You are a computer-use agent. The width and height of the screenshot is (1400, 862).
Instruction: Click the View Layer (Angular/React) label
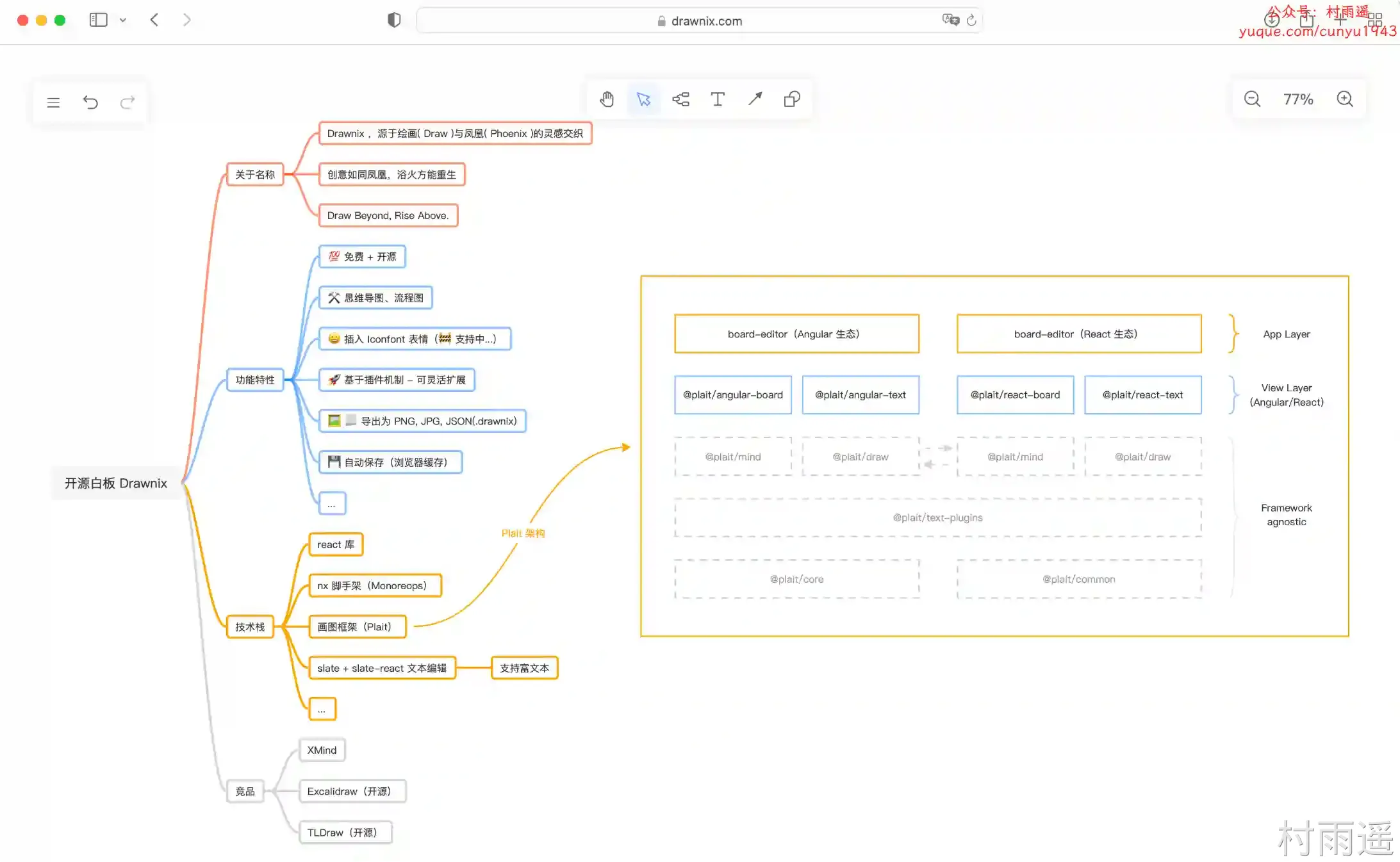point(1287,395)
